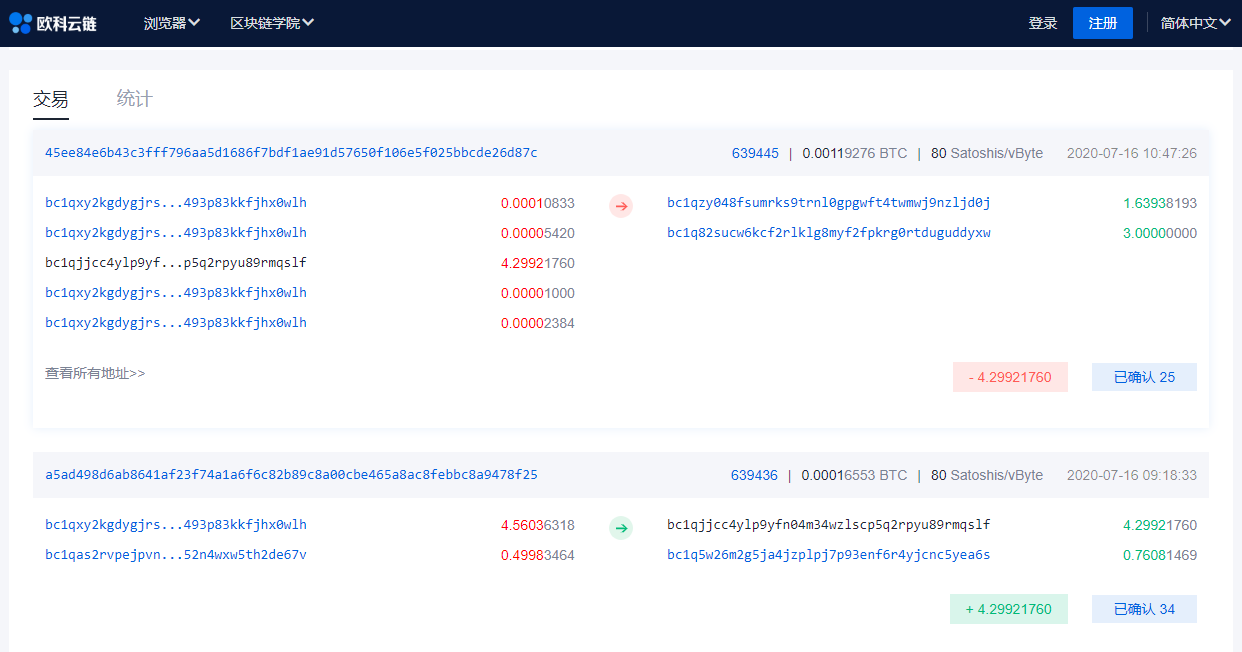Click 80 Satoshis/vByte in second transaction
Image resolution: width=1242 pixels, height=652 pixels.
[987, 475]
